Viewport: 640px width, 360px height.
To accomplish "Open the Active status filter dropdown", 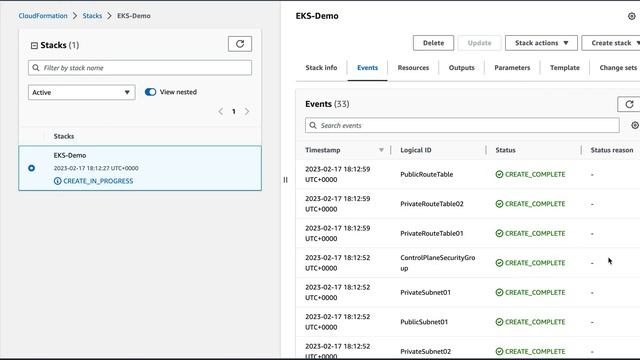I will point(82,92).
